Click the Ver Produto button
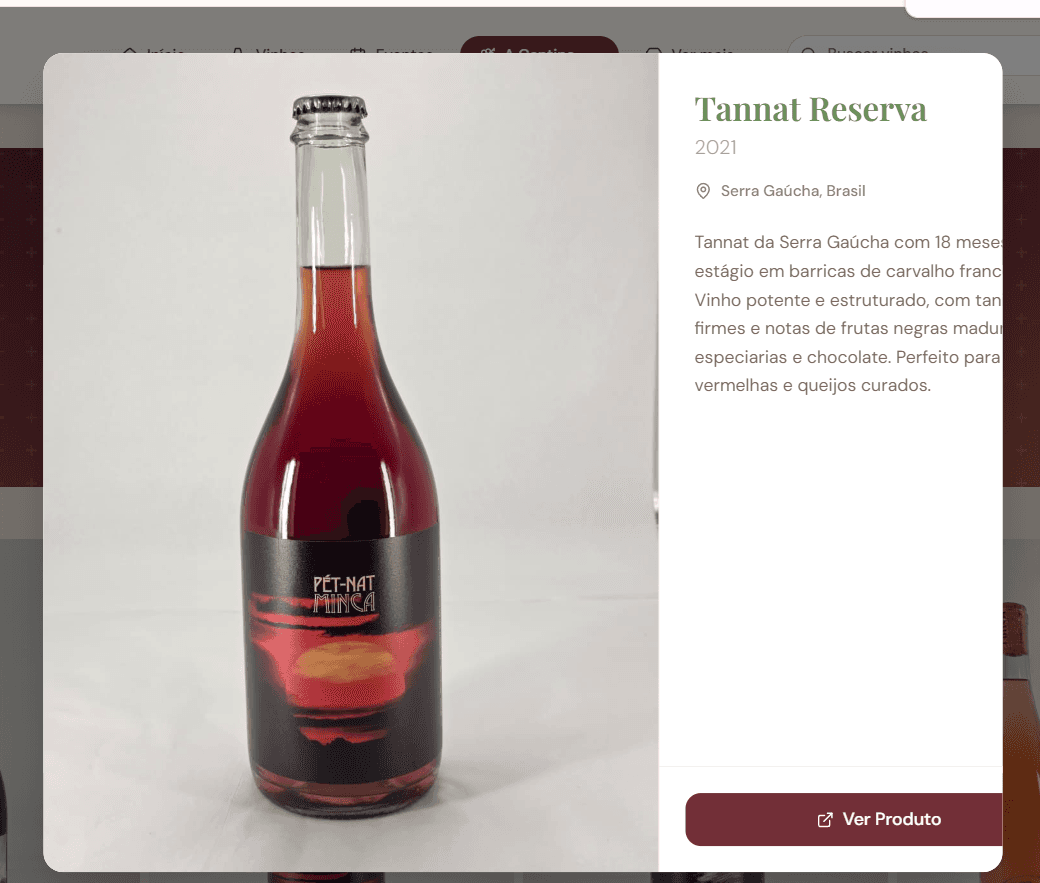This screenshot has height=883, width=1040. click(844, 819)
